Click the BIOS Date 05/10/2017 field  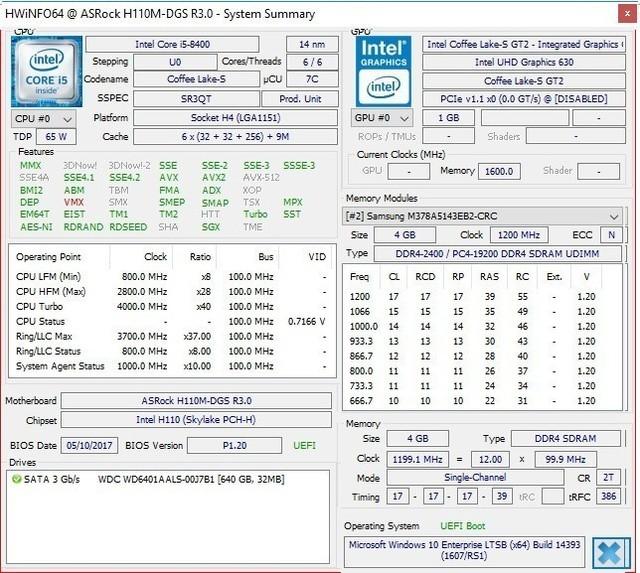pos(89,446)
